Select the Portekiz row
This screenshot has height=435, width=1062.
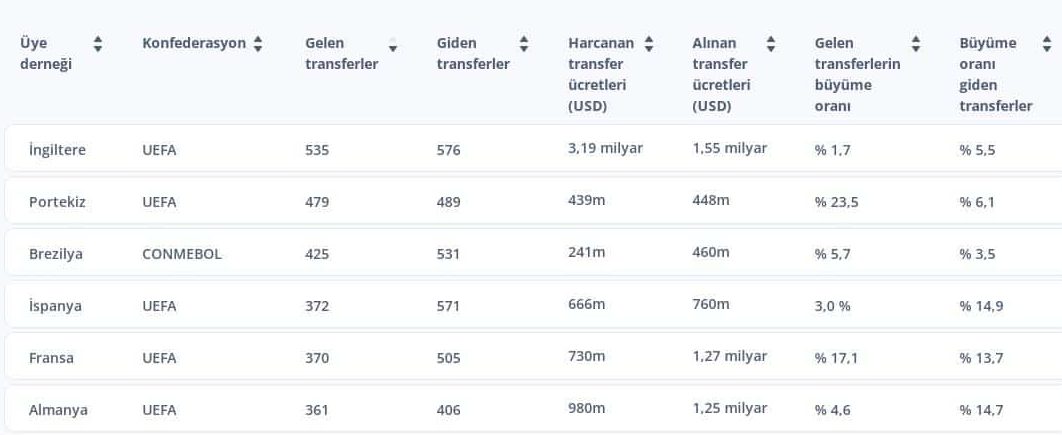533,201
